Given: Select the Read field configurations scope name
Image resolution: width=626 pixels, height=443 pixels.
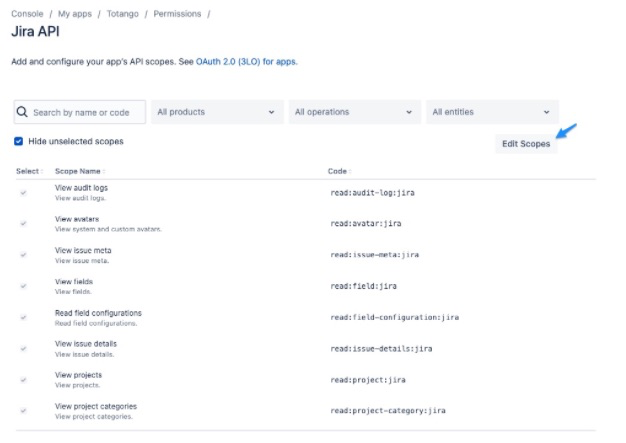Looking at the screenshot, I should click(x=98, y=313).
